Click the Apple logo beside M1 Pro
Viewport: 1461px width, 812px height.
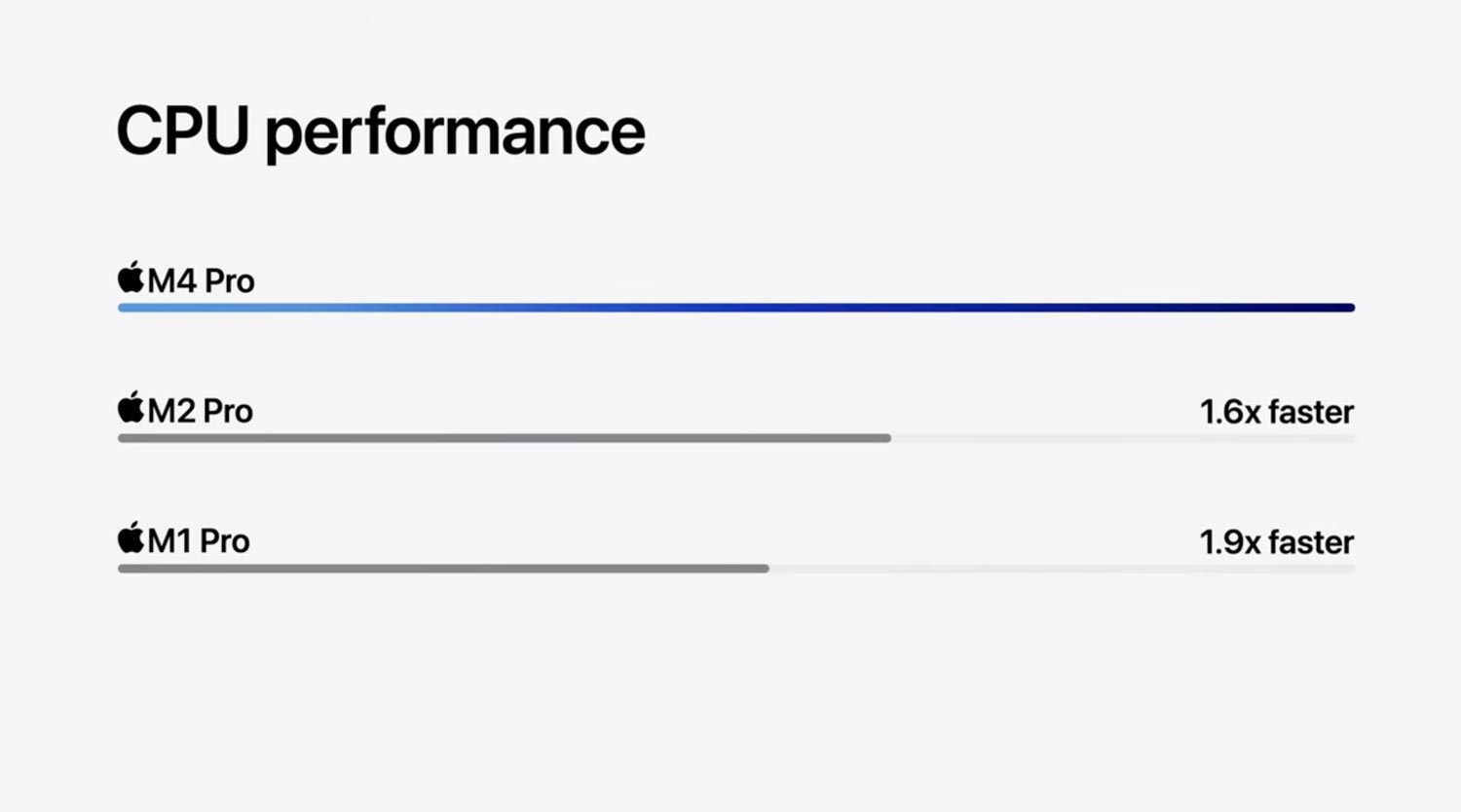131,537
